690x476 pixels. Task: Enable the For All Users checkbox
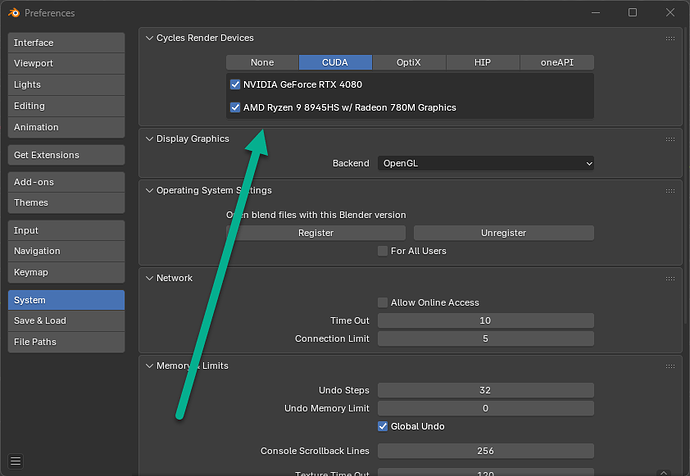click(383, 251)
